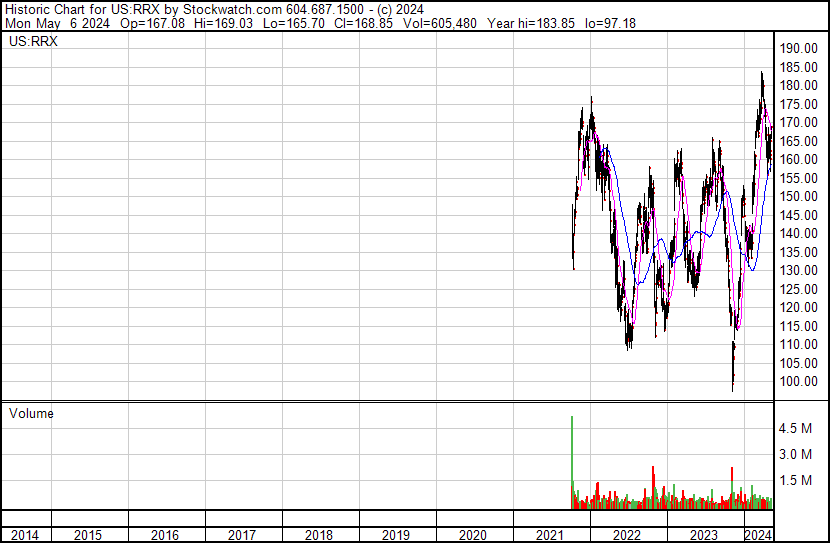The height and width of the screenshot is (543, 830).
Task: Select the 2016 year marker on the axis
Action: (x=165, y=535)
